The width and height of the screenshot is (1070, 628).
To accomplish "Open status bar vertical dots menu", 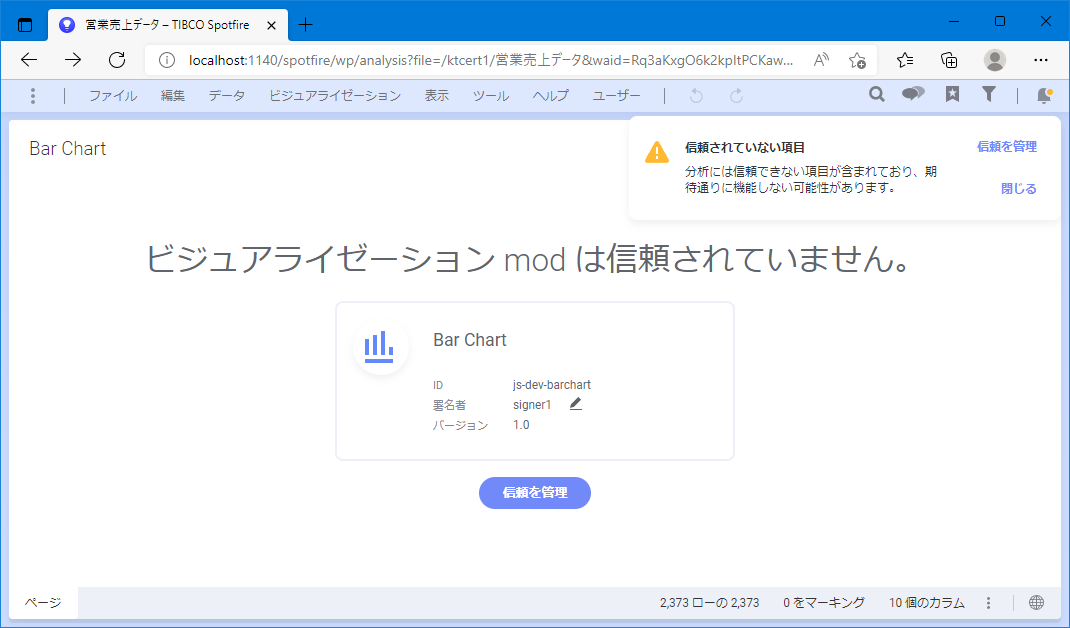I will click(x=988, y=603).
